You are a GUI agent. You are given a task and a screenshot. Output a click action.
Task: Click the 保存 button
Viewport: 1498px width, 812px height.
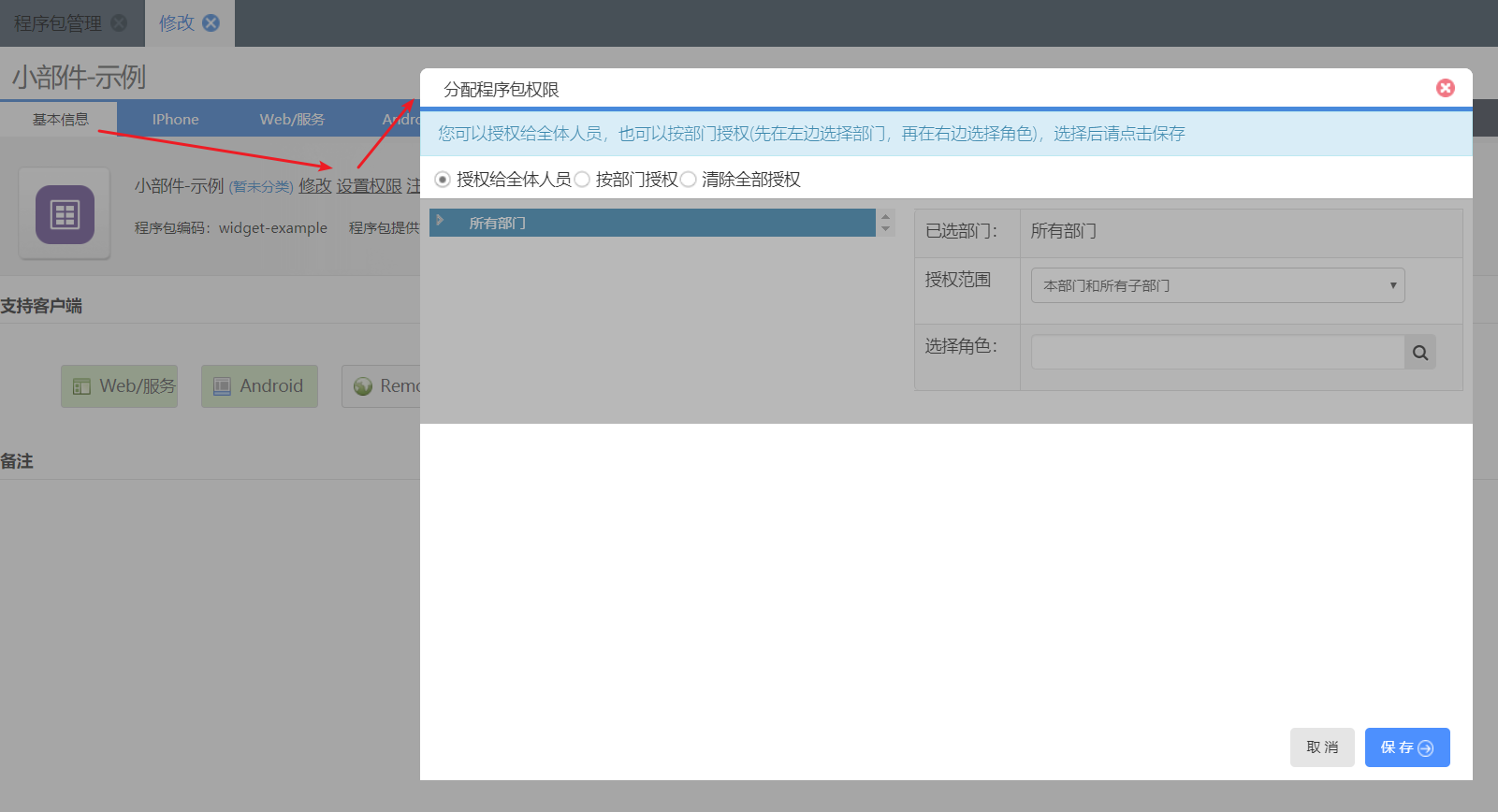pyautogui.click(x=1406, y=747)
